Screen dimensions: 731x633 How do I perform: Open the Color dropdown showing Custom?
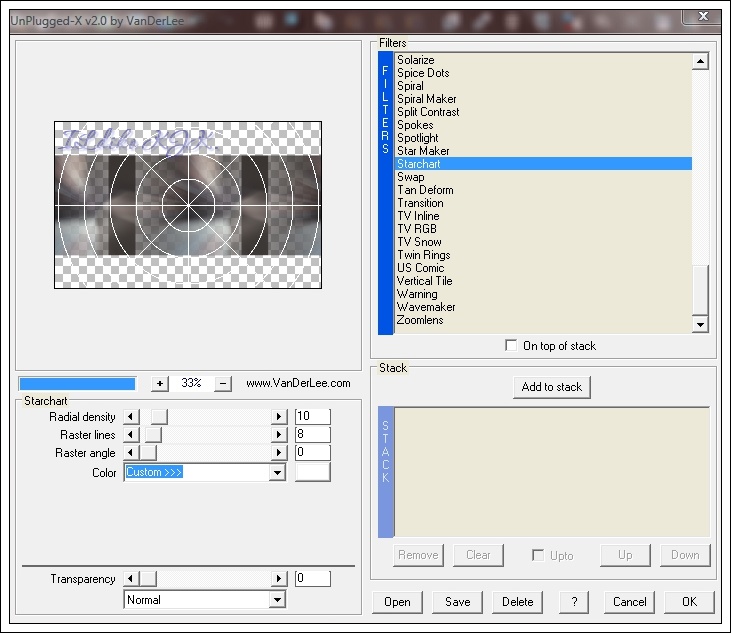277,473
